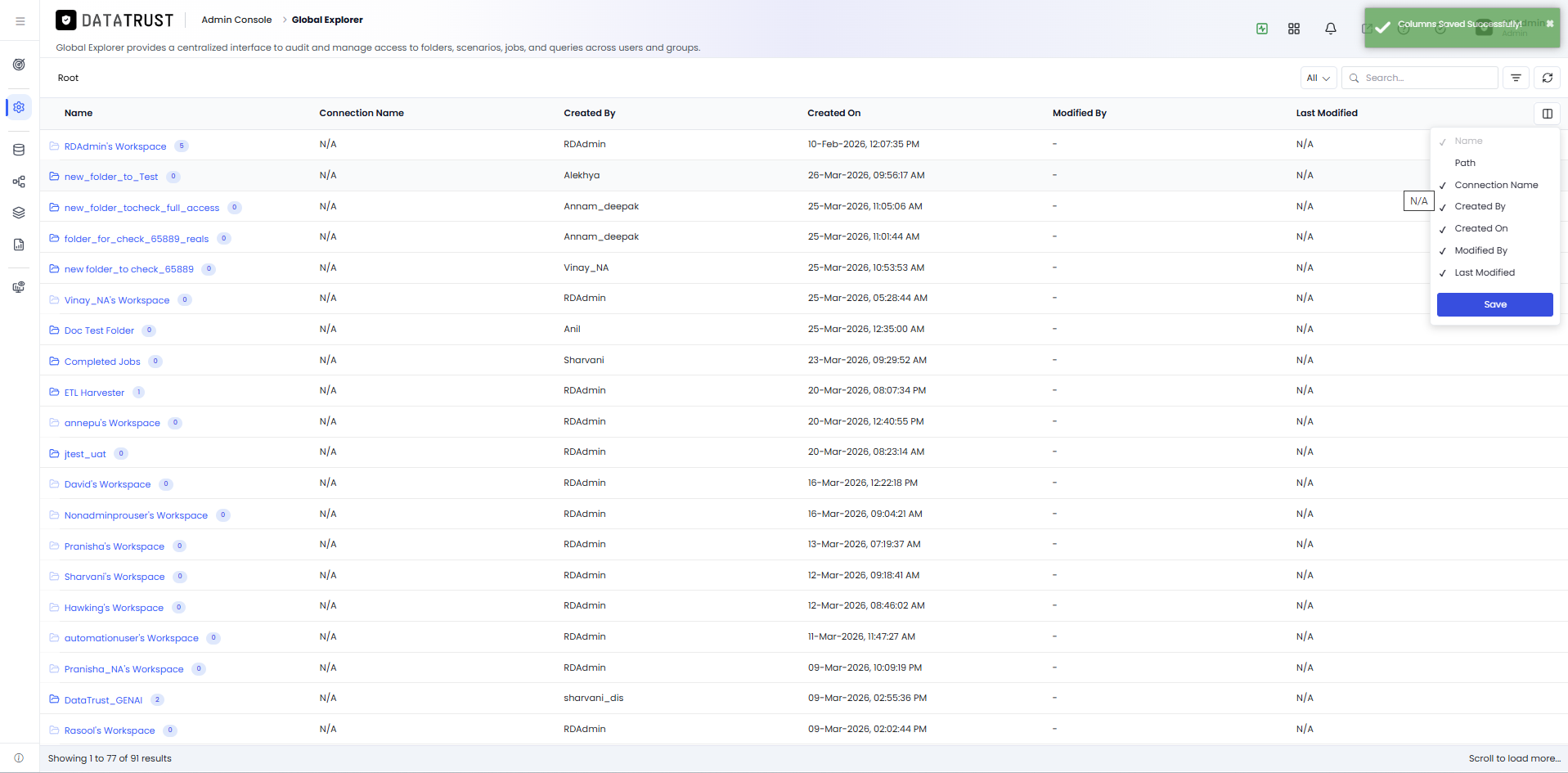This screenshot has width=1568, height=773.
Task: Uncheck the Last Modified column option
Action: [1484, 272]
